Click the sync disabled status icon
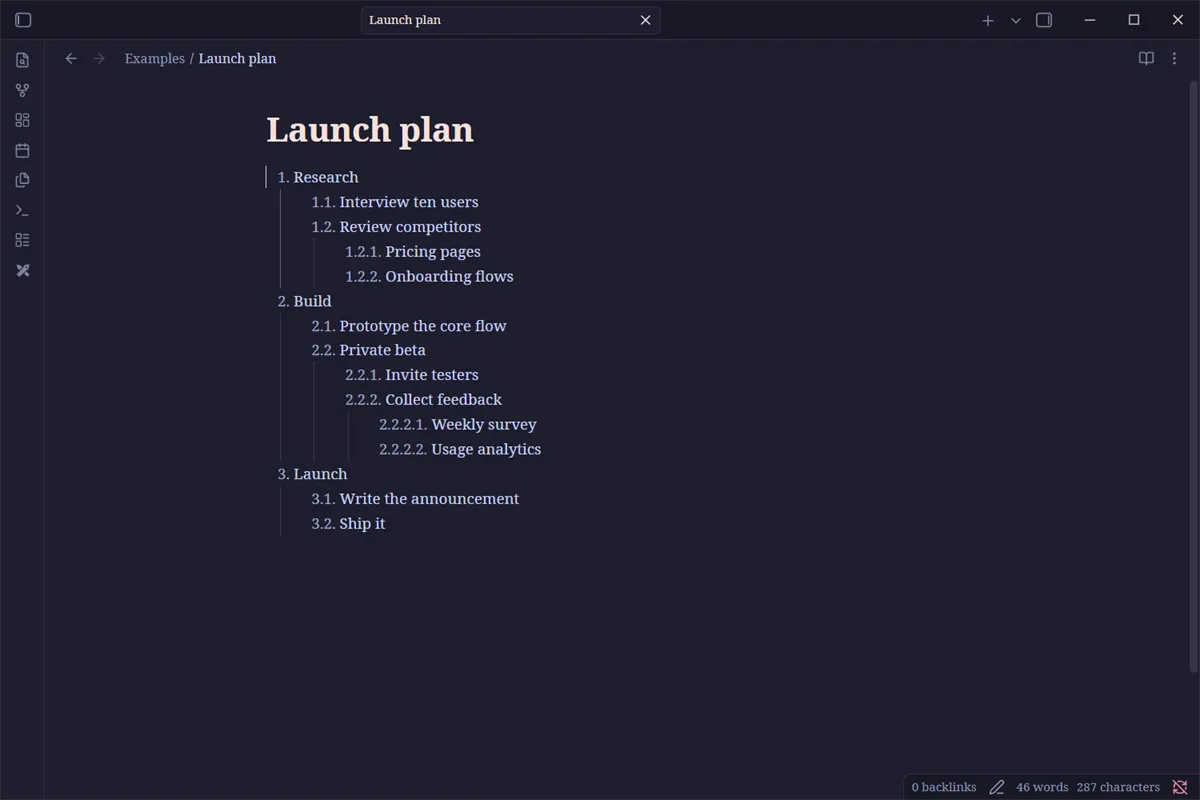The image size is (1200, 800). click(1180, 787)
